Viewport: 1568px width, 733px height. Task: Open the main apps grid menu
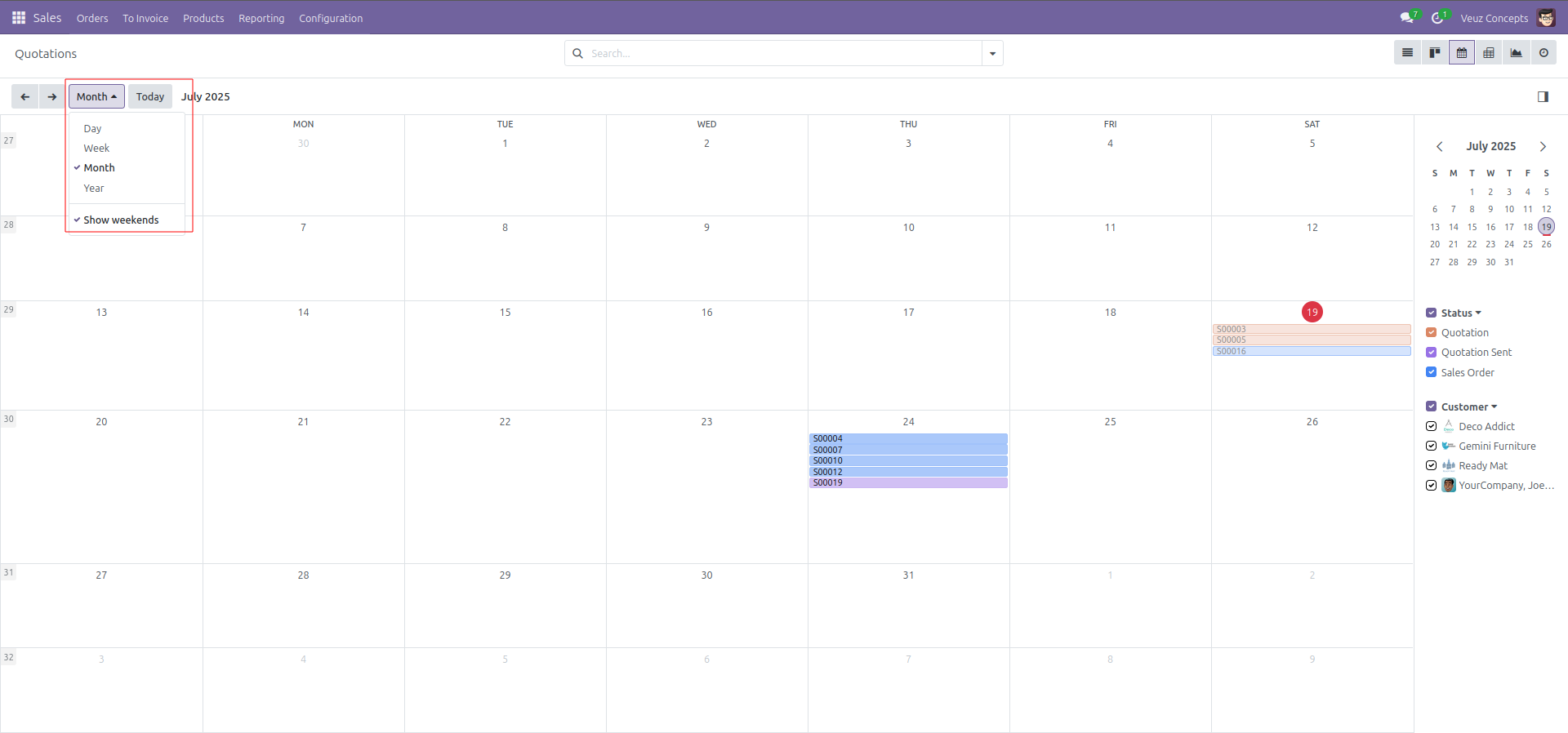(x=18, y=18)
